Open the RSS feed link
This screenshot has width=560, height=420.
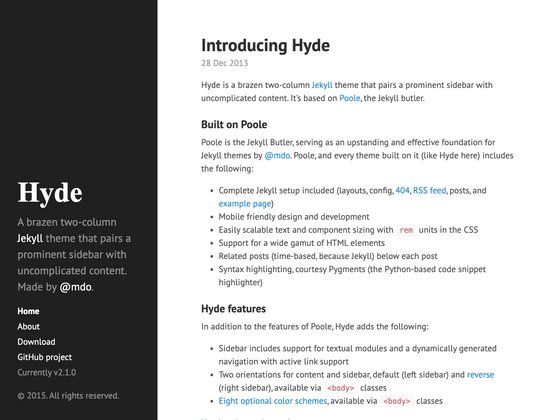[x=430, y=190]
